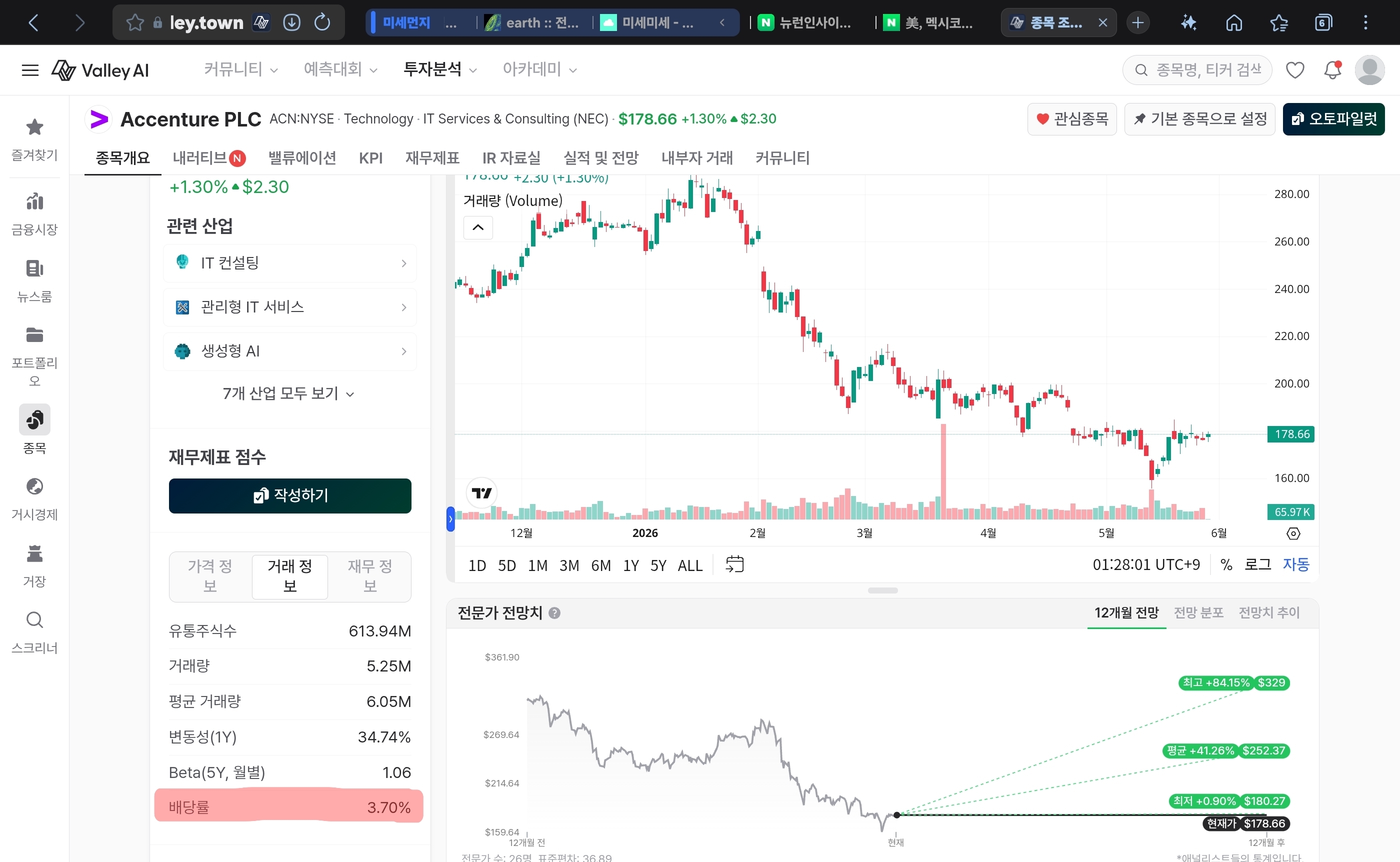Toggle 자동 scale on the chart

click(1295, 564)
